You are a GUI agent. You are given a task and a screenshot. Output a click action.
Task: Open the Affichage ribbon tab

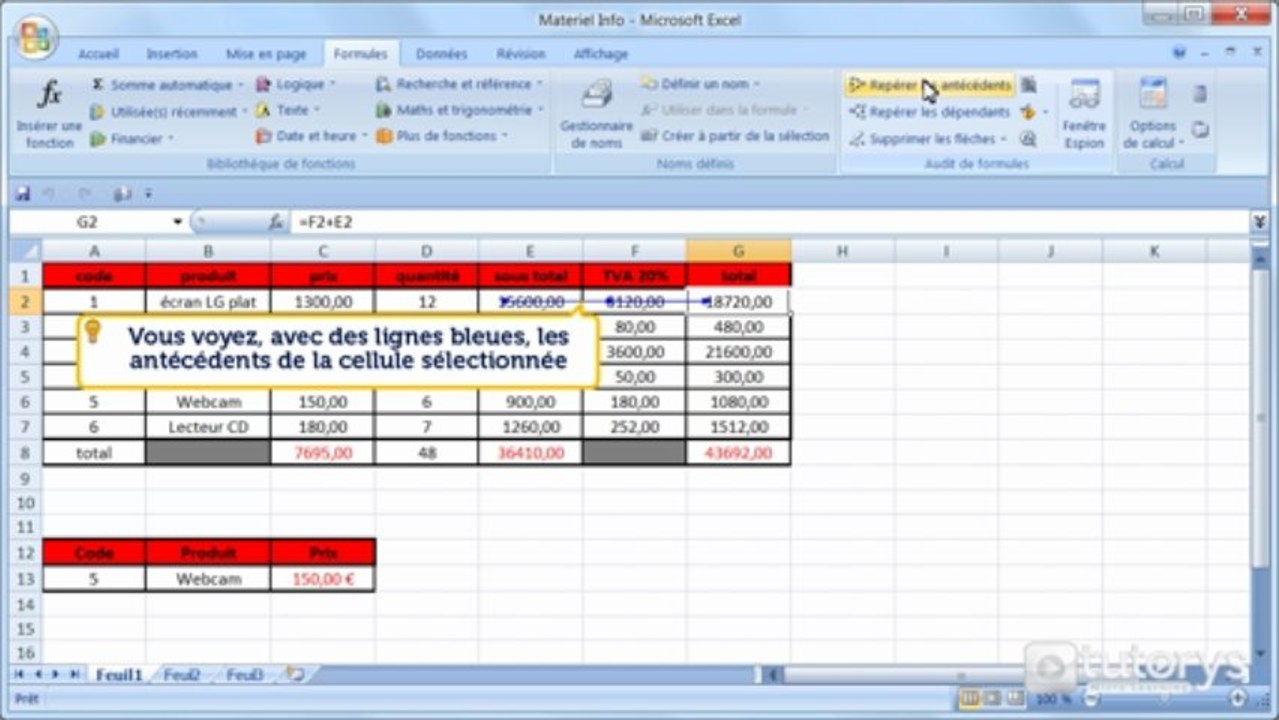600,54
